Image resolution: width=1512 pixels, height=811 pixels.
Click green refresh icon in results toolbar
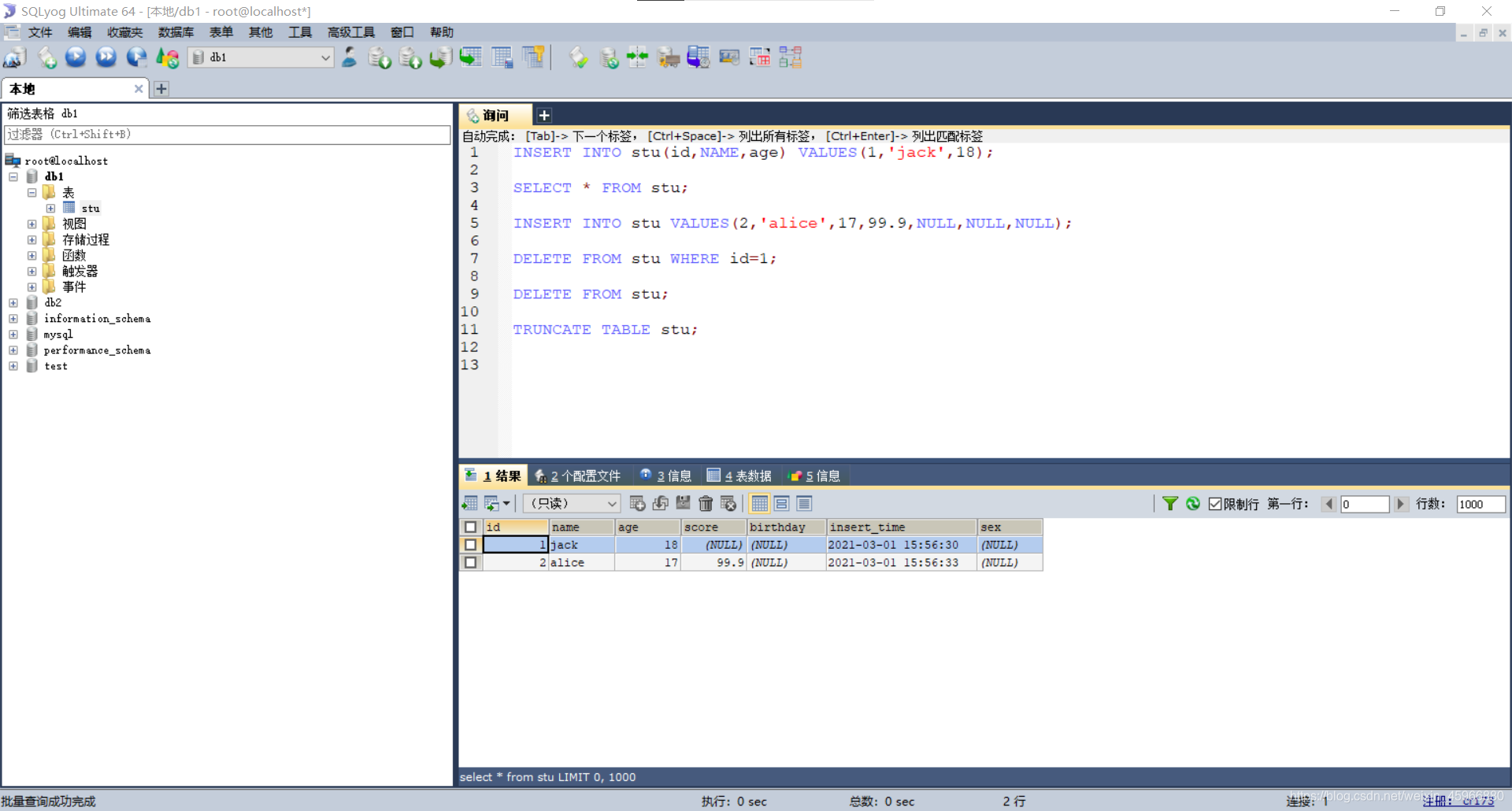tap(1193, 503)
